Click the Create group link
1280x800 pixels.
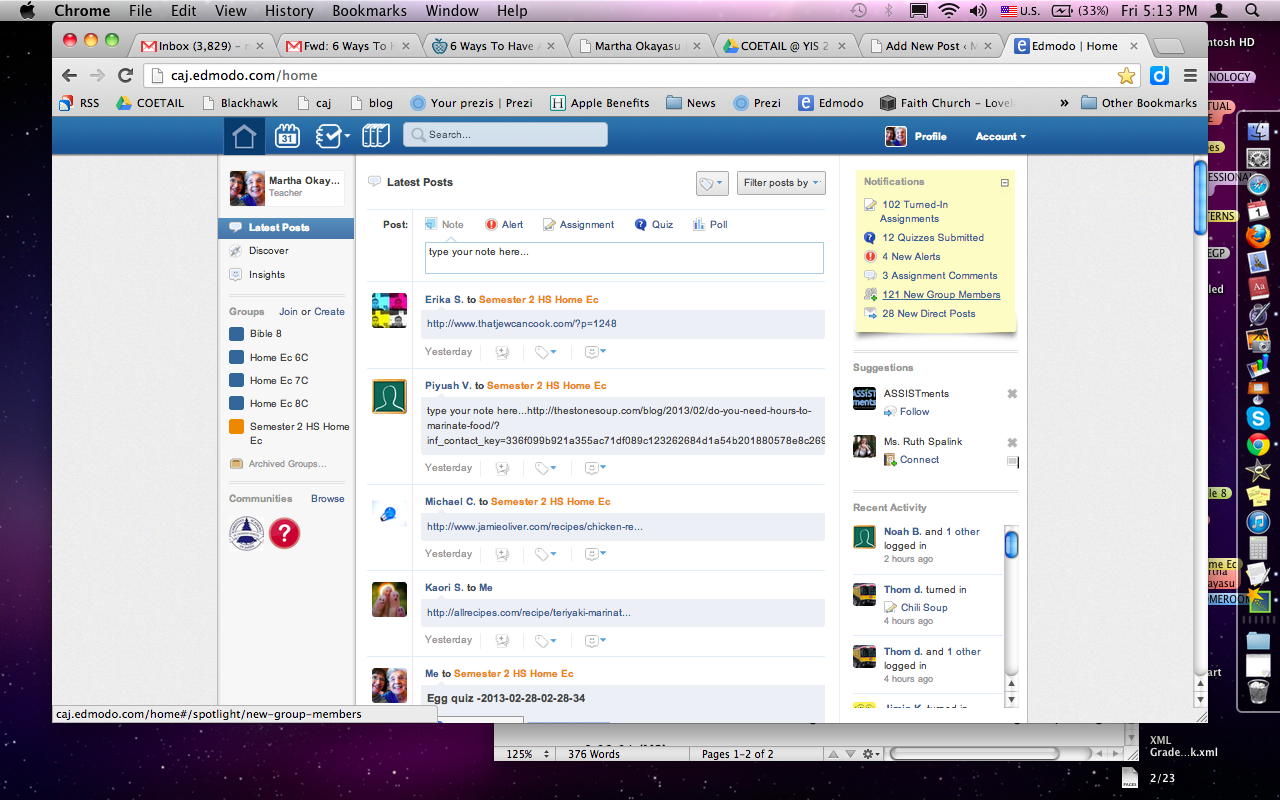329,312
